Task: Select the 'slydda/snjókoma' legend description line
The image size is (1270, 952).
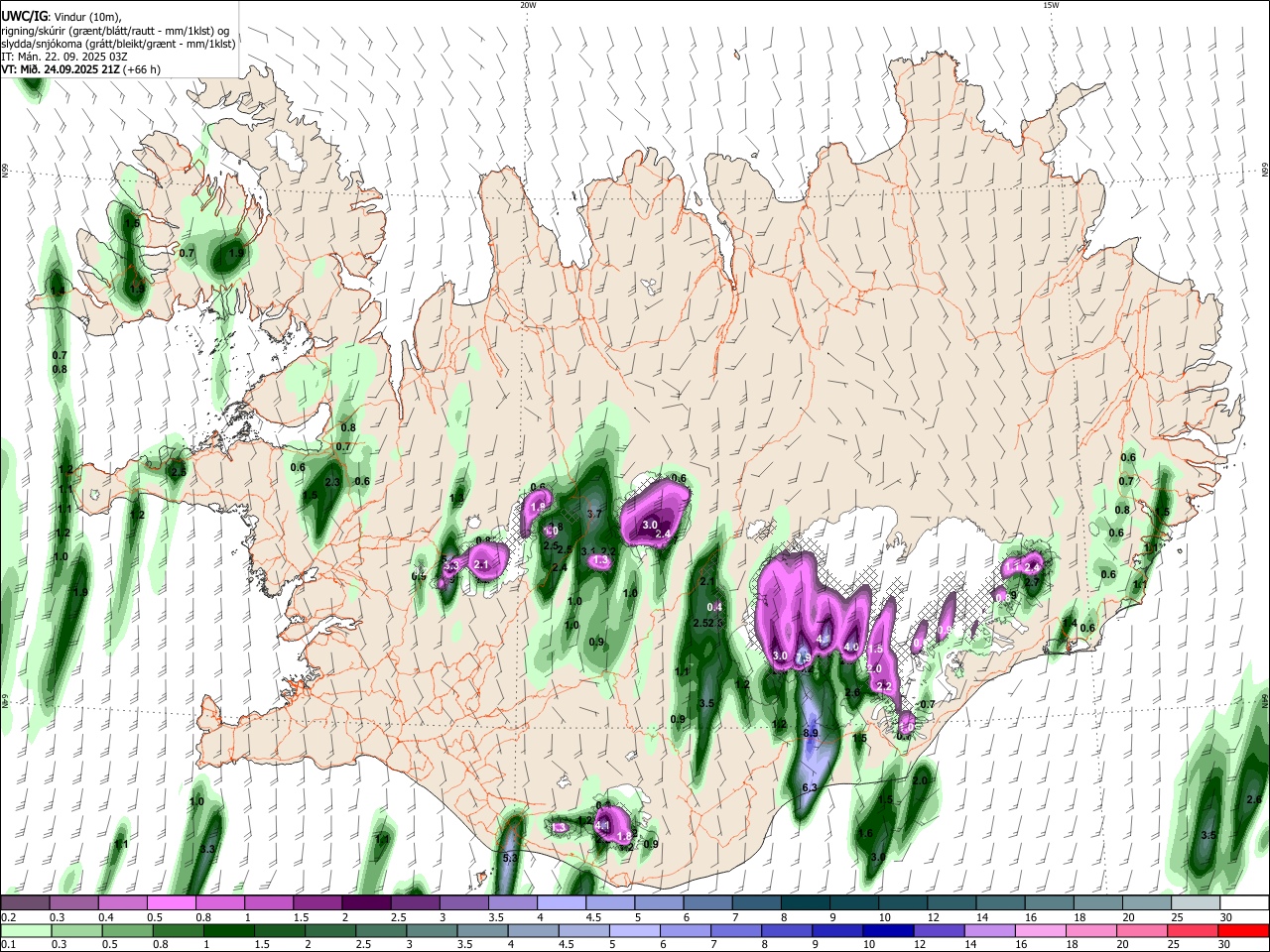Action: [118, 44]
